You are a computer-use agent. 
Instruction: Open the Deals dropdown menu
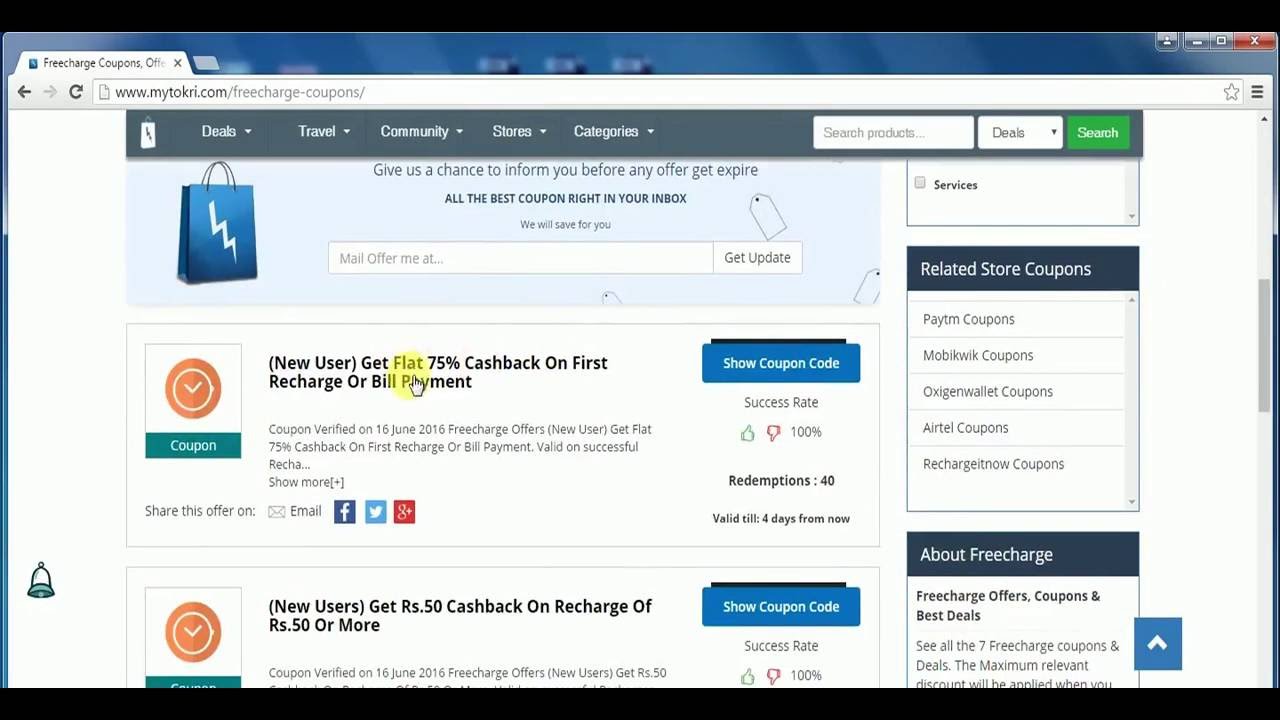click(x=226, y=132)
